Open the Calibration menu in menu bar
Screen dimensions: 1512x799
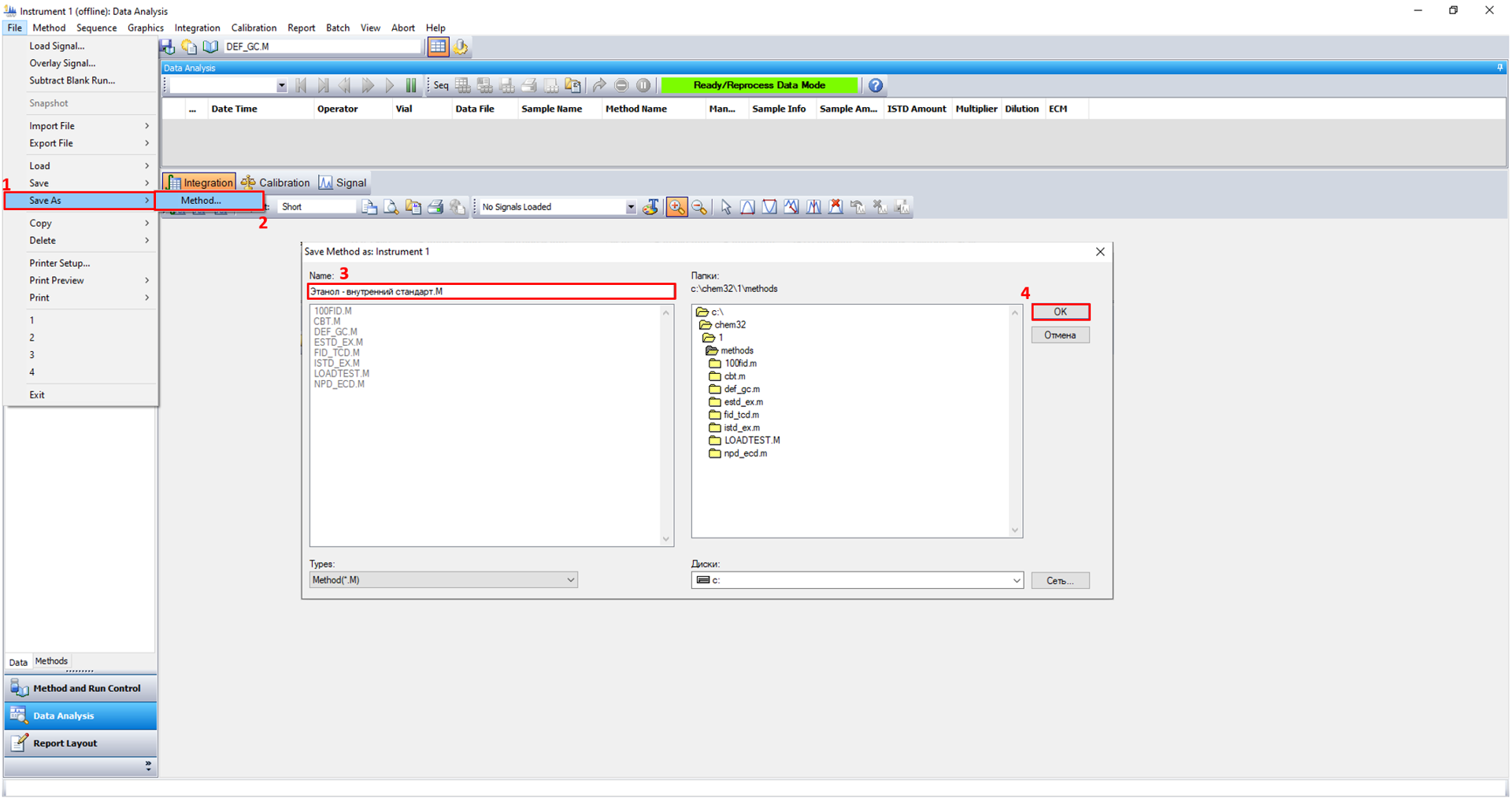[254, 28]
